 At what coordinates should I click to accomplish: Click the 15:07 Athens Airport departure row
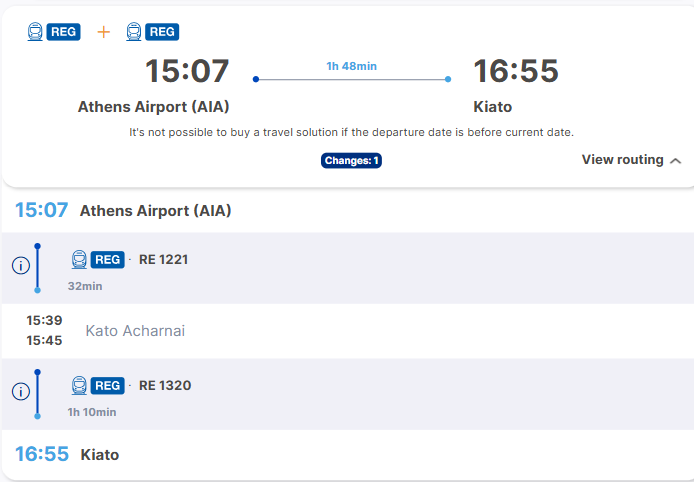[347, 210]
